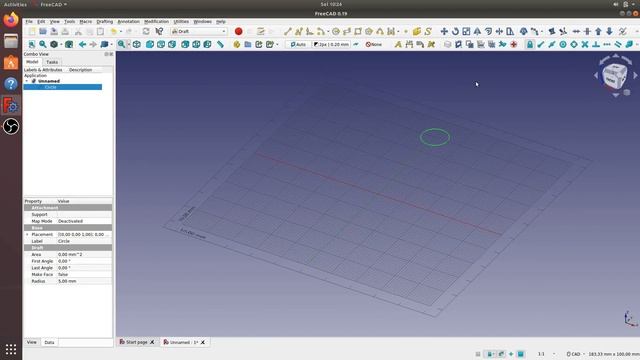Viewport: 640px width, 360px height.
Task: Expand the Placement property row
Action: [27, 235]
